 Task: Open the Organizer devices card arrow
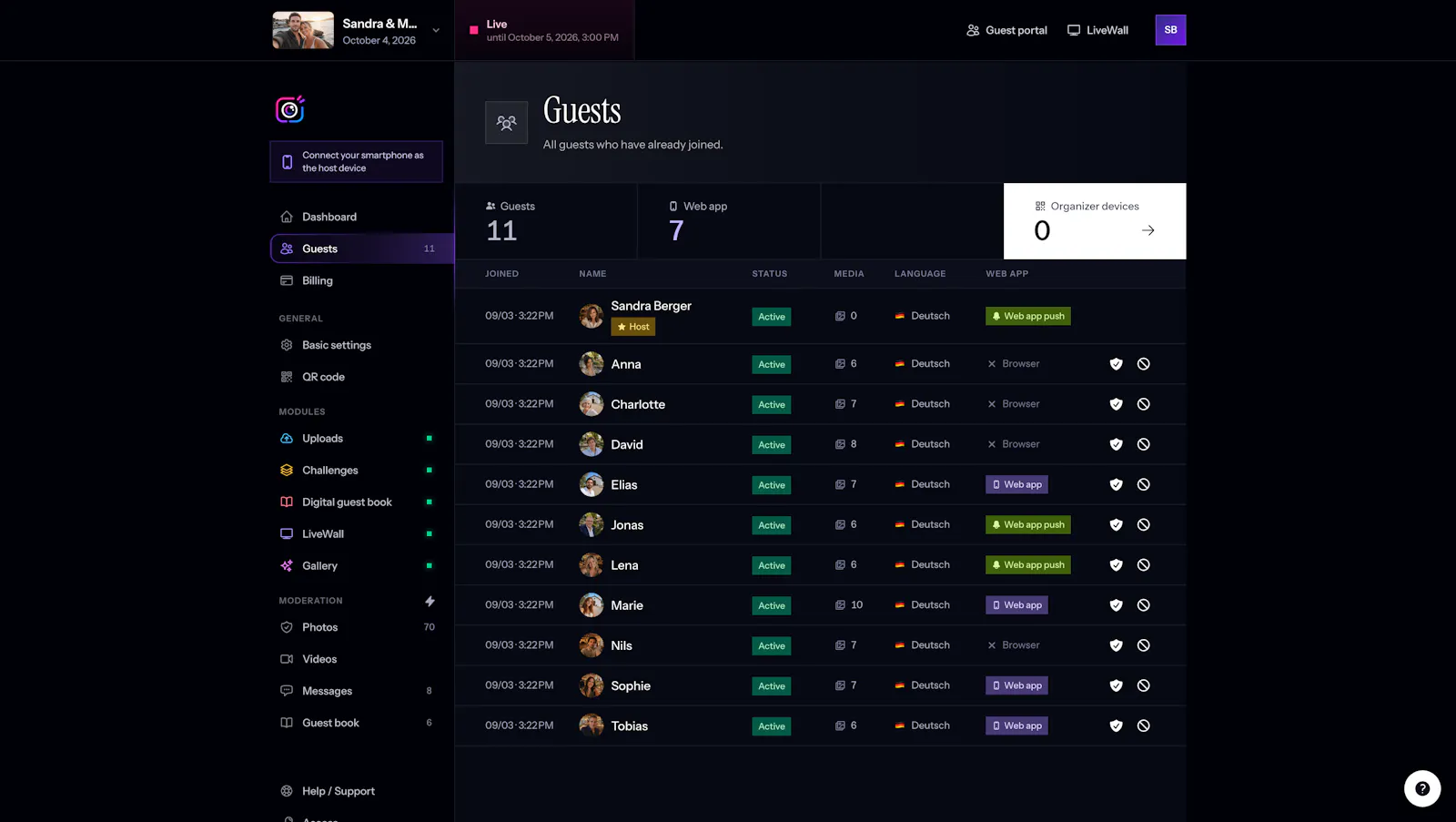[x=1148, y=231]
